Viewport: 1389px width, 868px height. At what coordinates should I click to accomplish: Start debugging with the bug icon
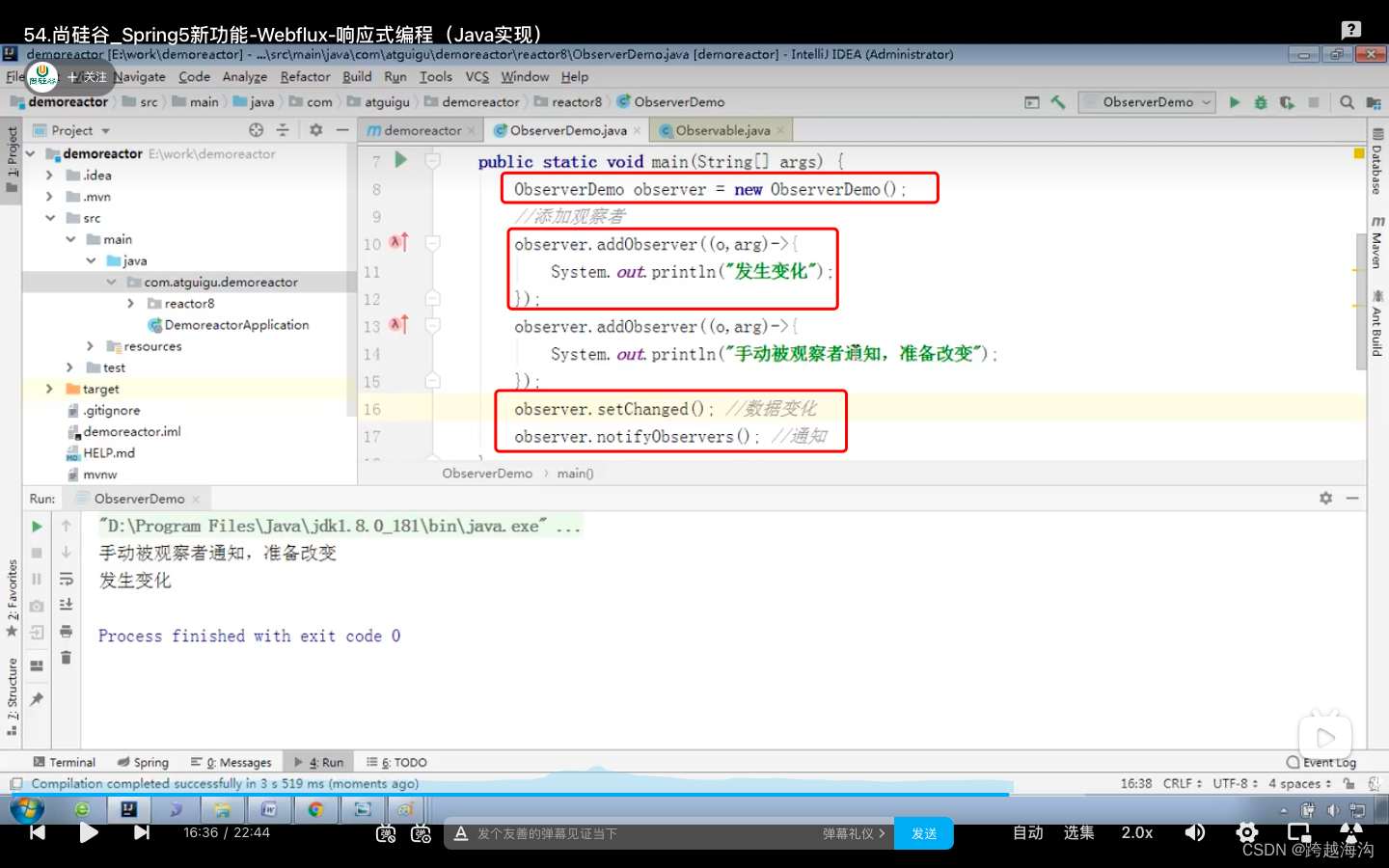coord(1261,102)
